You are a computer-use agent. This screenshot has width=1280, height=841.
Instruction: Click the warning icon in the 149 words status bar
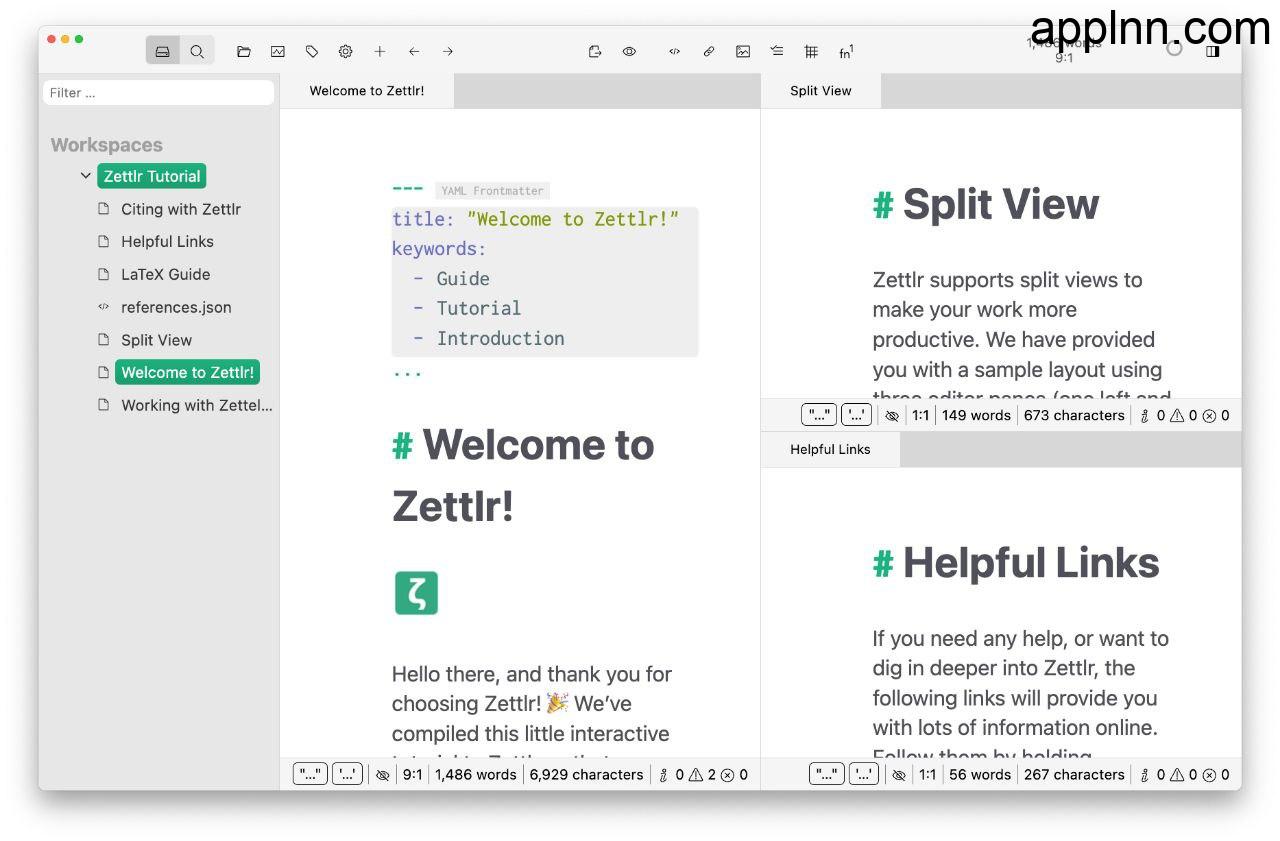coord(1177,416)
